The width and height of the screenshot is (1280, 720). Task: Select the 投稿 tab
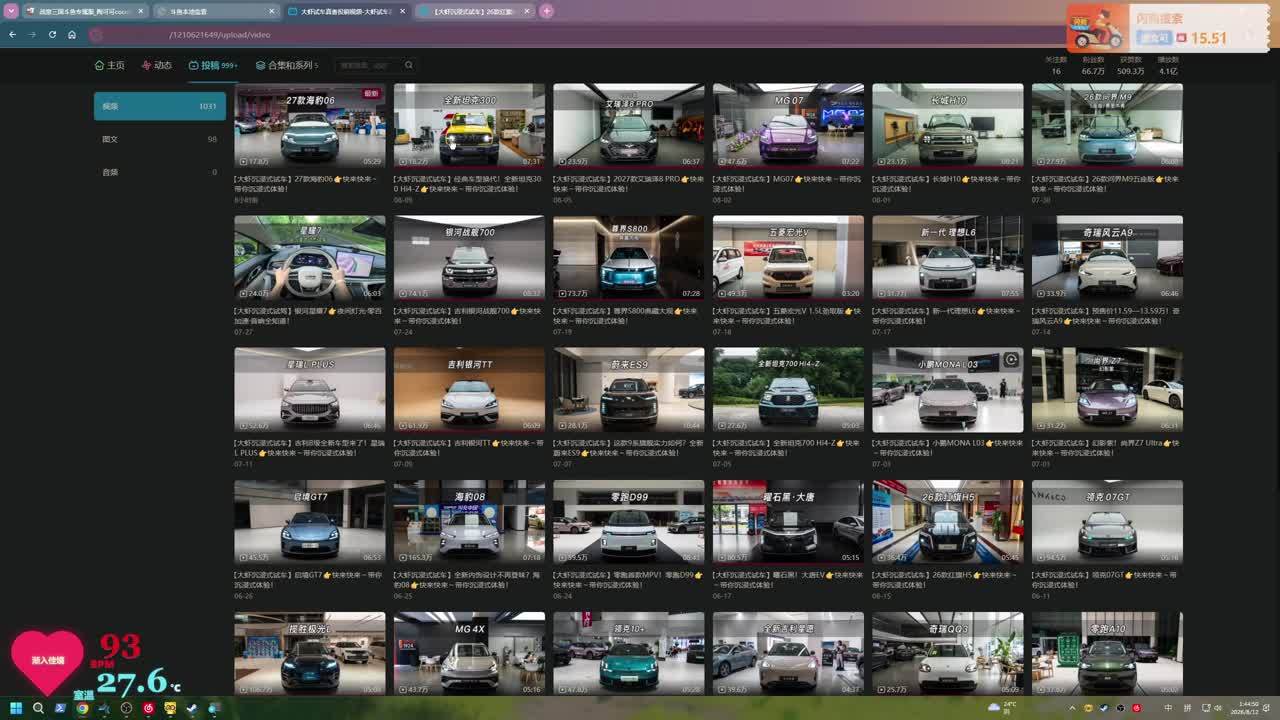(213, 65)
